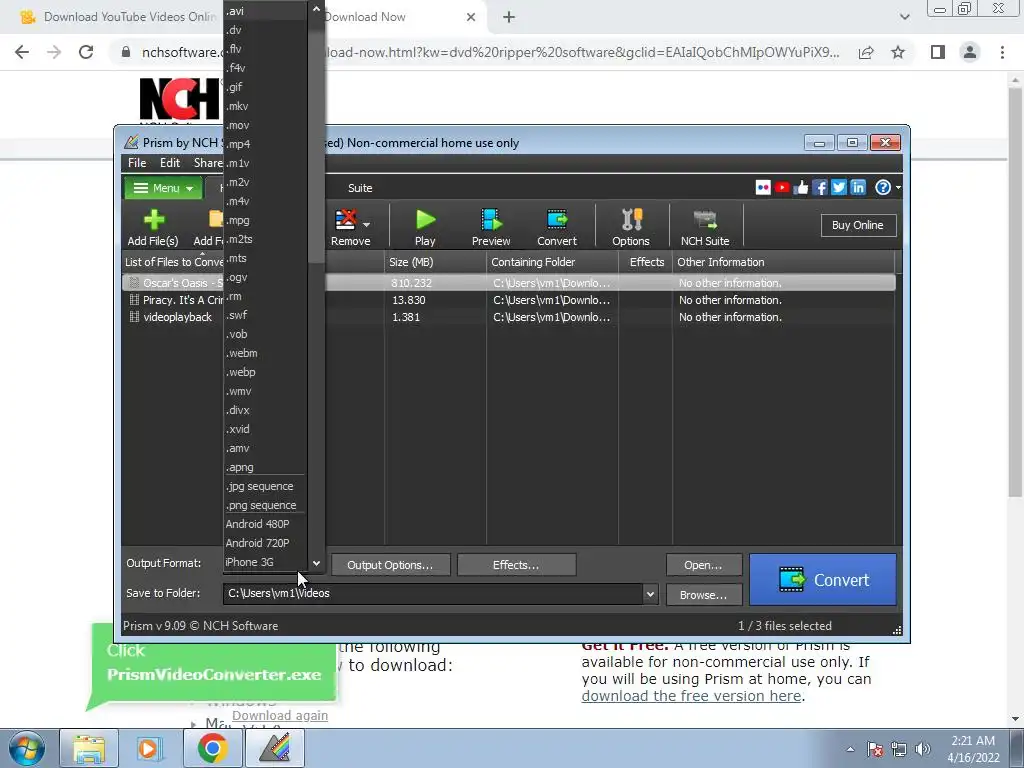
Task: Choose .mkv from the format list
Action: tap(265, 106)
